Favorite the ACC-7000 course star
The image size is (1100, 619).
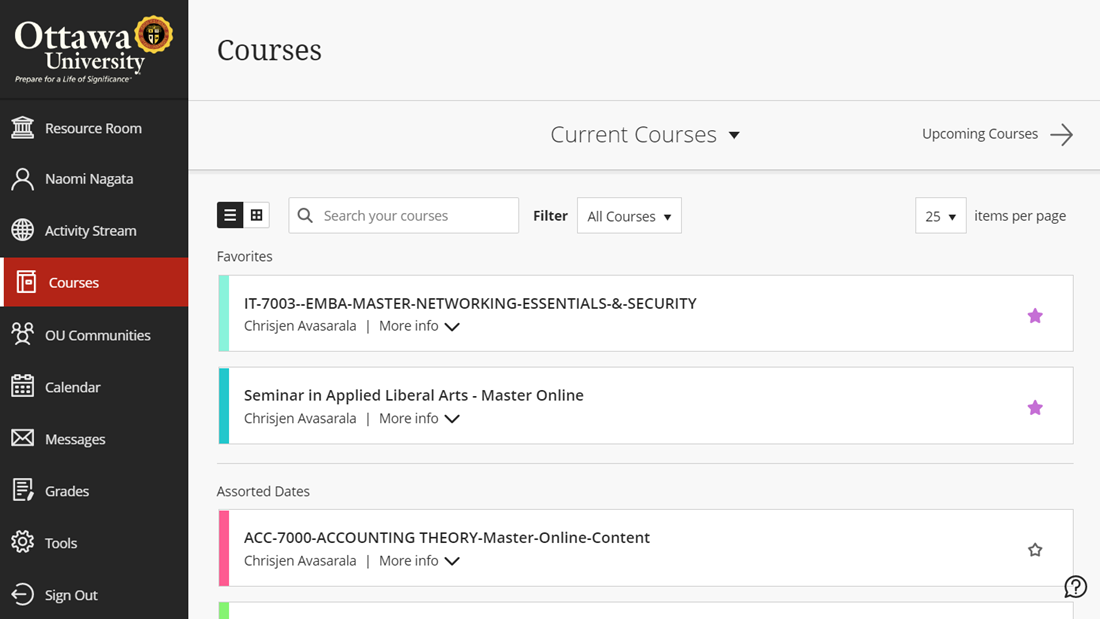[x=1035, y=550]
